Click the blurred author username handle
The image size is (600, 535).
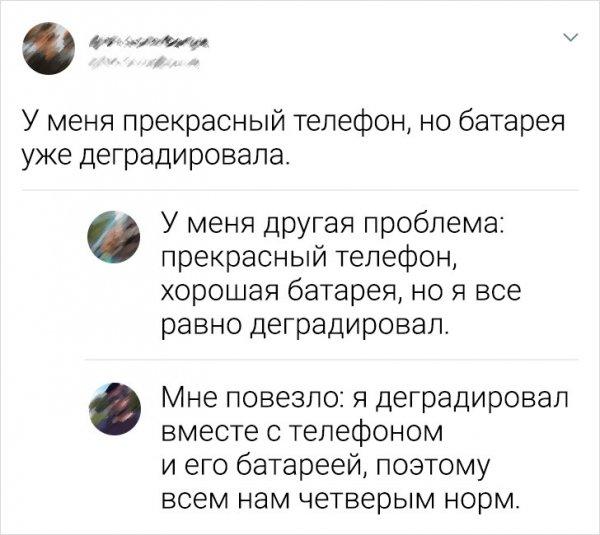pos(144,63)
